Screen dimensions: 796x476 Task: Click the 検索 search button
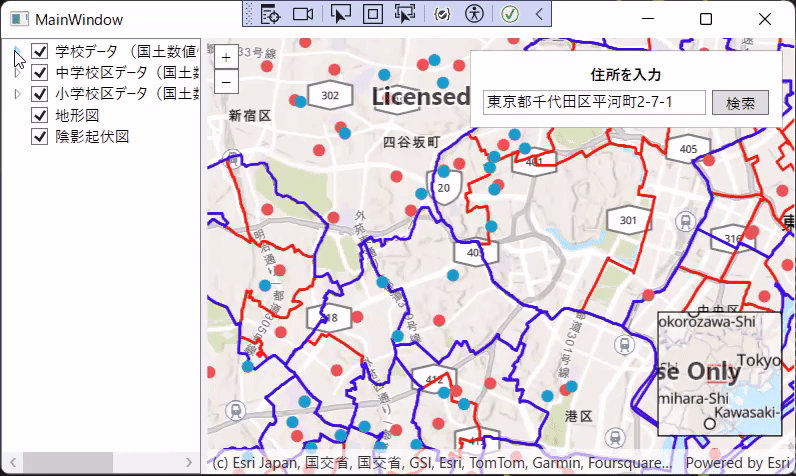[x=740, y=103]
